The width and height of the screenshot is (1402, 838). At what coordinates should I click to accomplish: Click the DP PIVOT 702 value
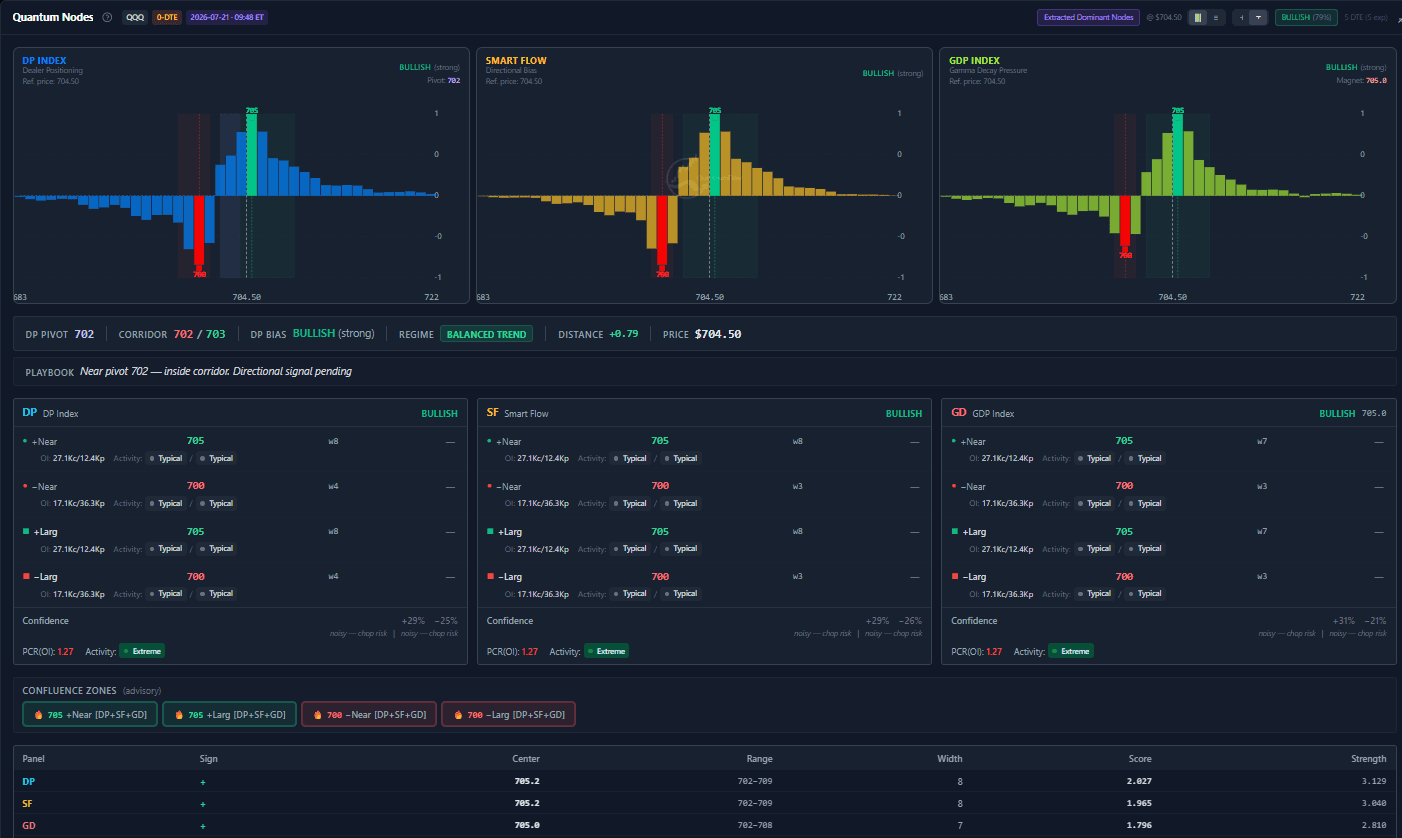pyautogui.click(x=84, y=334)
